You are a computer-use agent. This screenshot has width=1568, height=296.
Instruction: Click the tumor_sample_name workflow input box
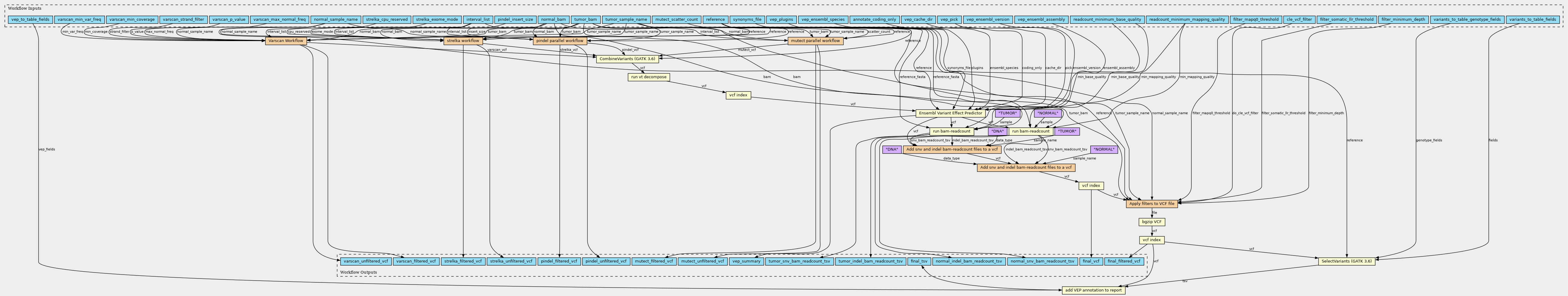626,20
